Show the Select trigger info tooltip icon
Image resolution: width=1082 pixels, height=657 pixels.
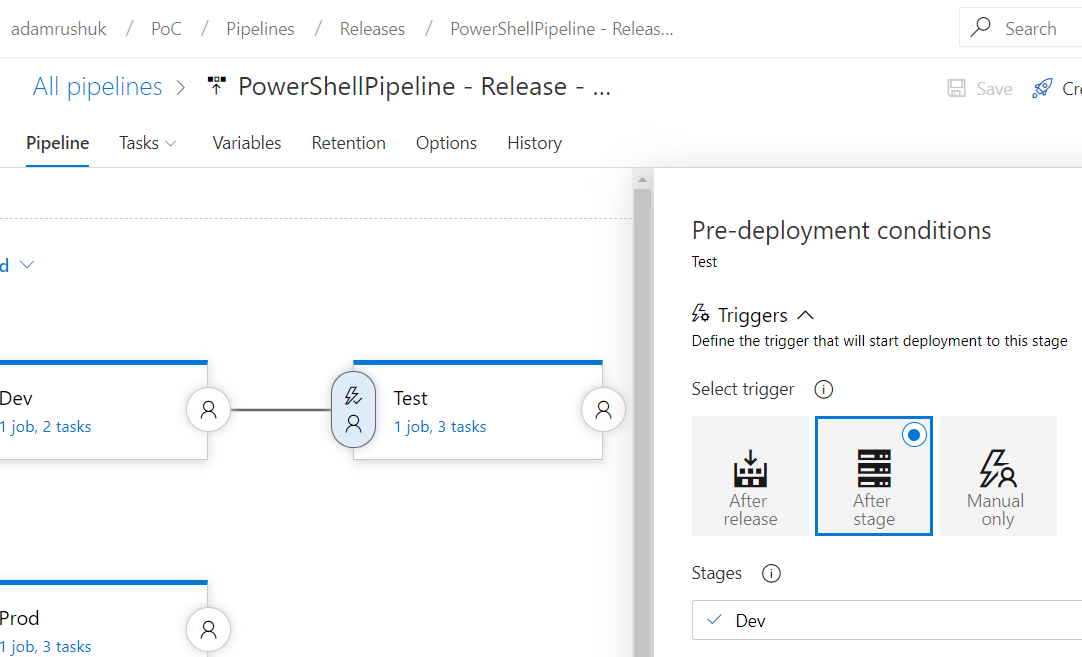(823, 390)
